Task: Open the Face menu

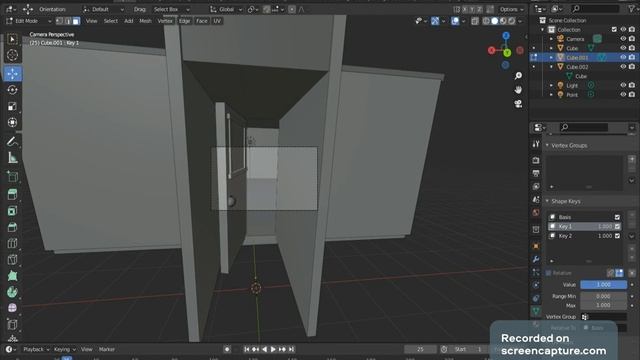Action: coord(202,21)
